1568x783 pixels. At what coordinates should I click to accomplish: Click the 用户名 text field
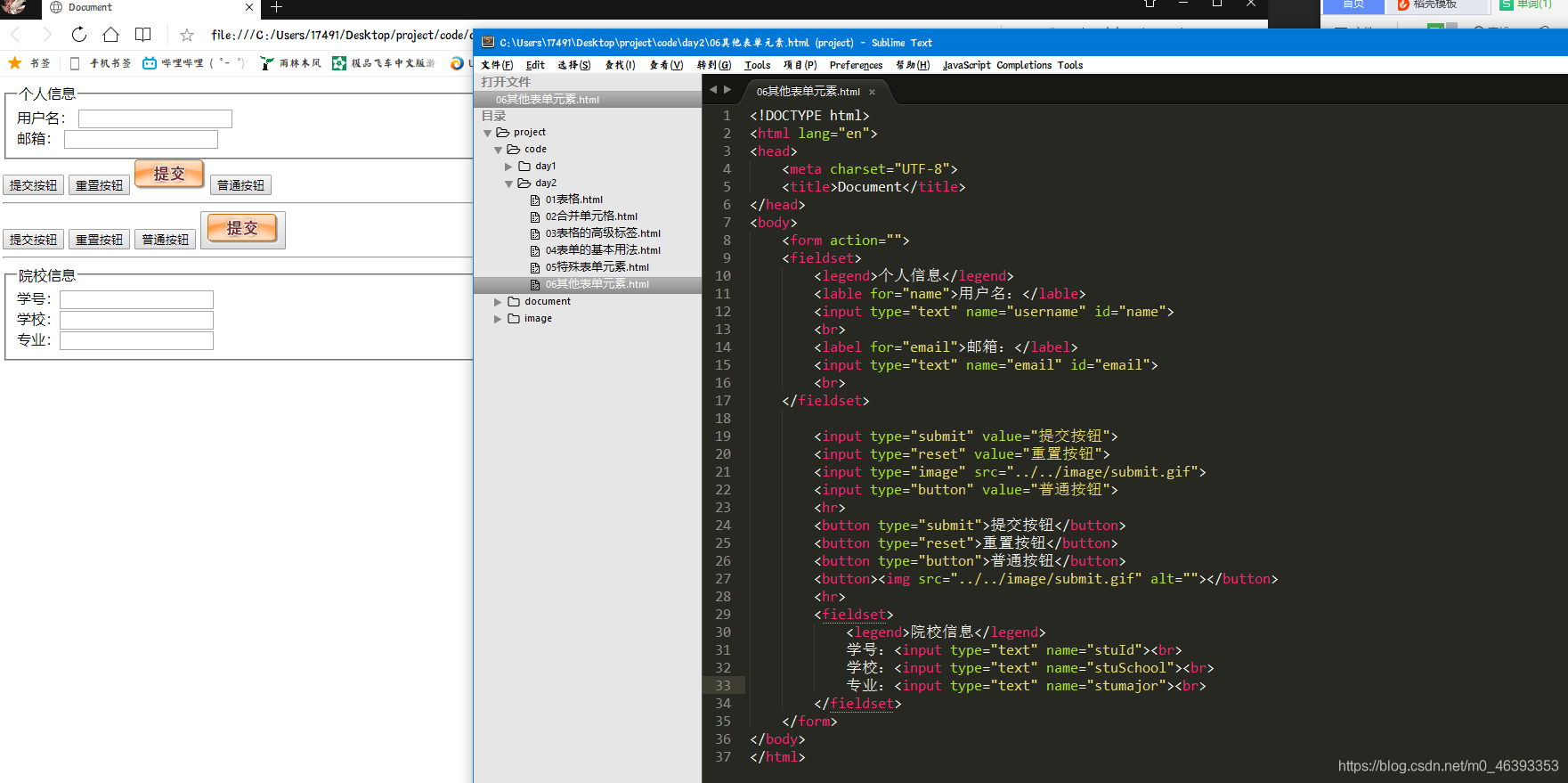[155, 118]
